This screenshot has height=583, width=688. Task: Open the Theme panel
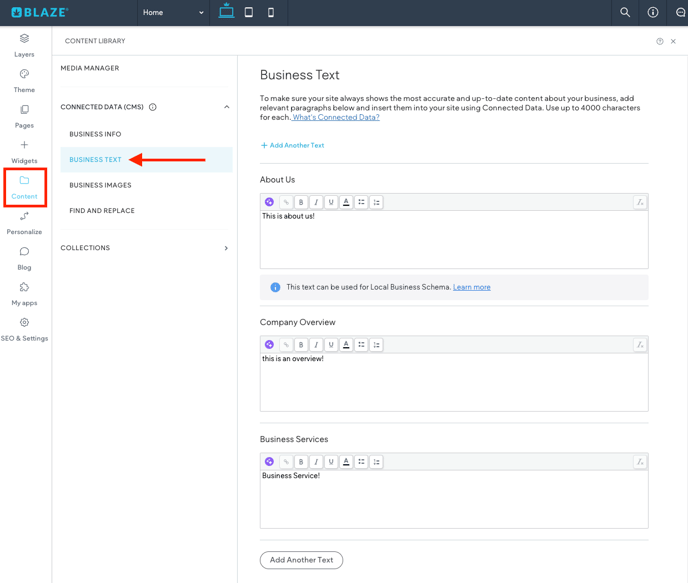[x=24, y=80]
